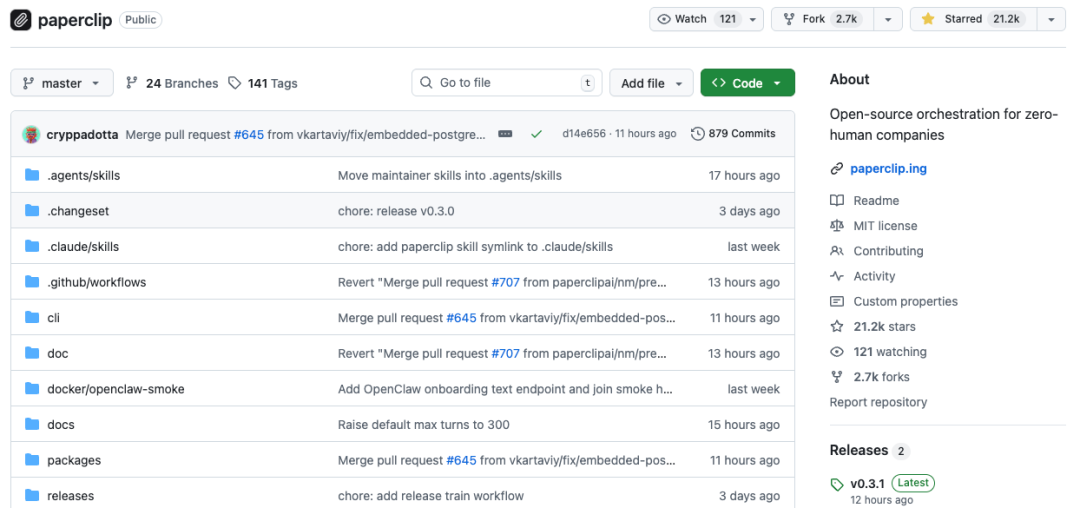Expand the Add file dropdown
Image resolution: width=1080 pixels, height=508 pixels.
(x=651, y=83)
